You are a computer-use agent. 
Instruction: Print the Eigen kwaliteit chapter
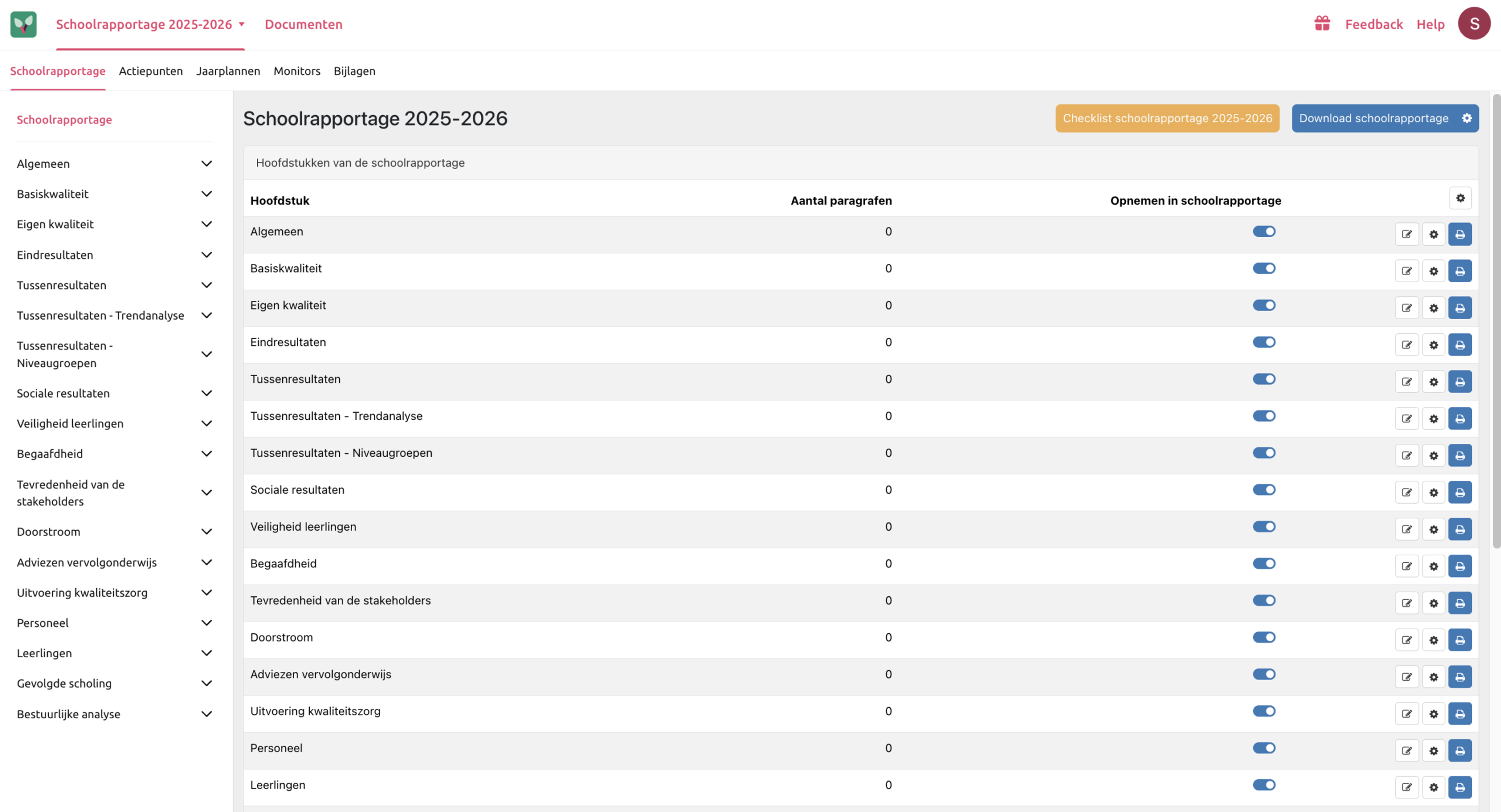pyautogui.click(x=1460, y=308)
